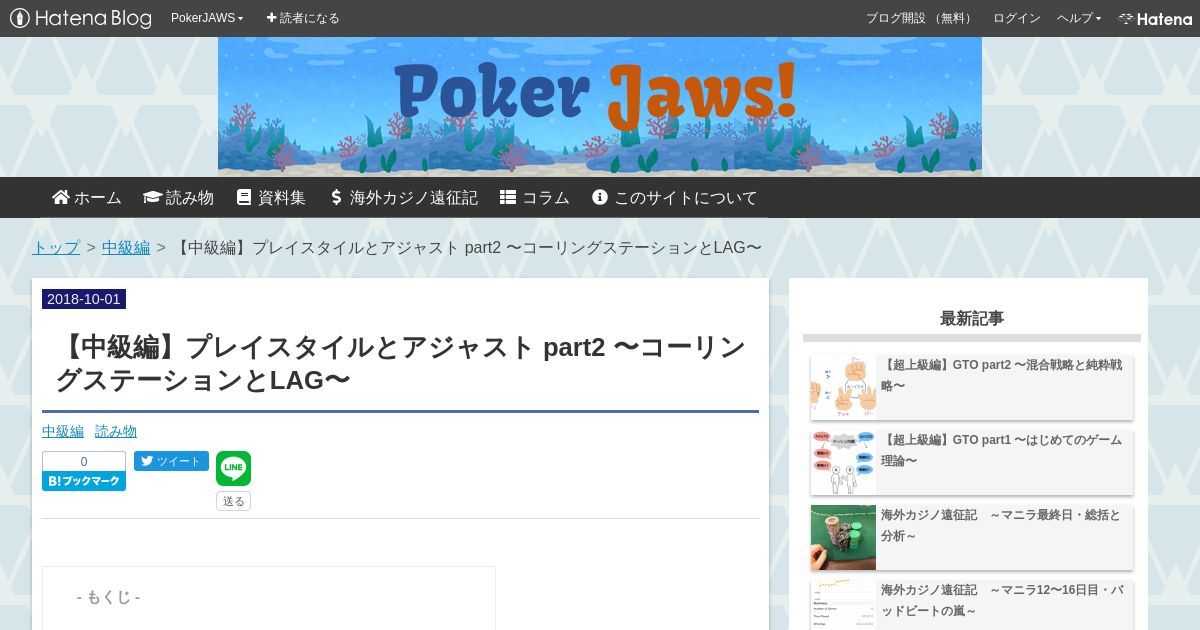Click the 送る button under LINE

[233, 501]
